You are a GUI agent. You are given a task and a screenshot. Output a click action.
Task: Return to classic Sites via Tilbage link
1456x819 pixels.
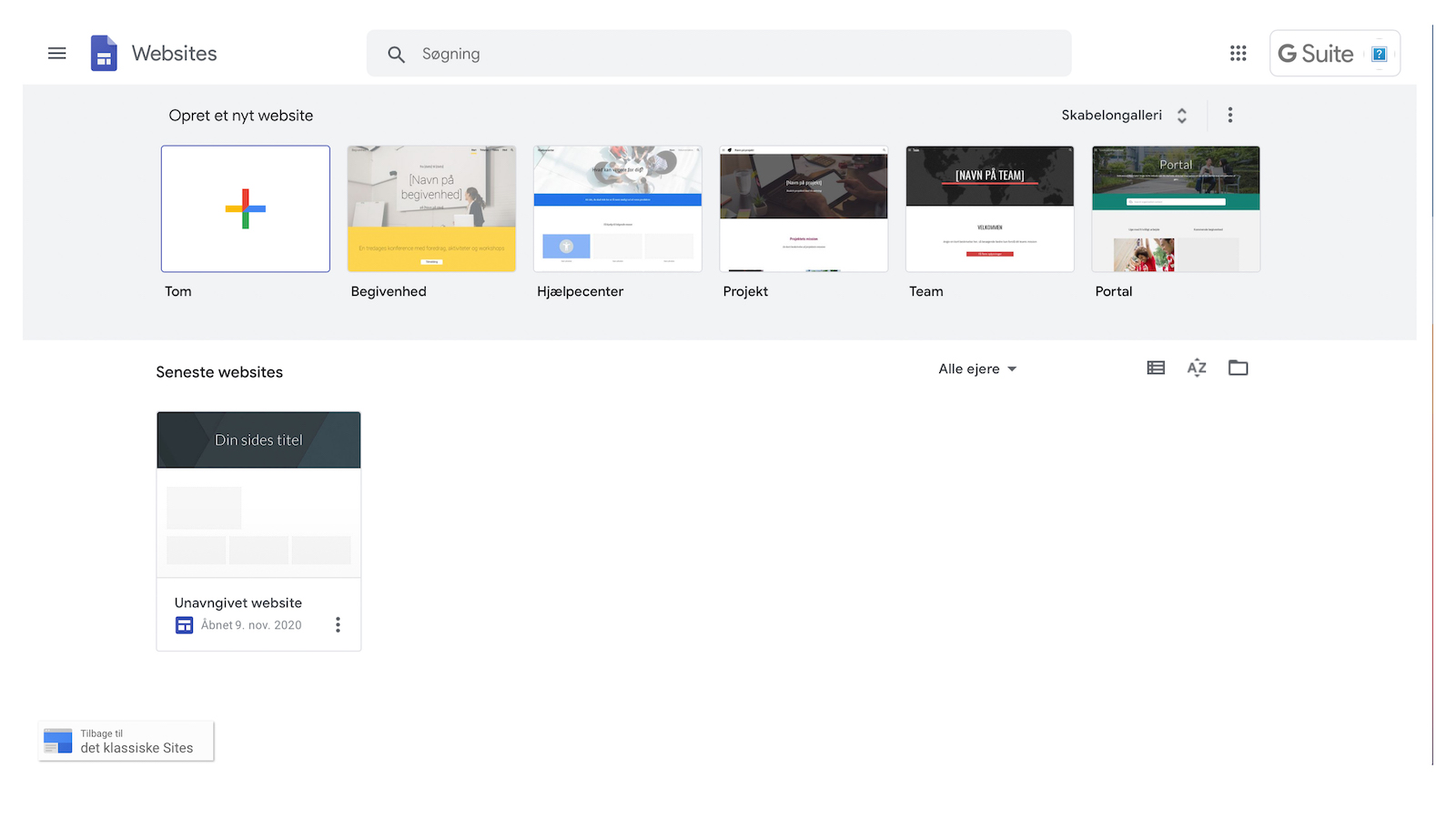point(126,741)
